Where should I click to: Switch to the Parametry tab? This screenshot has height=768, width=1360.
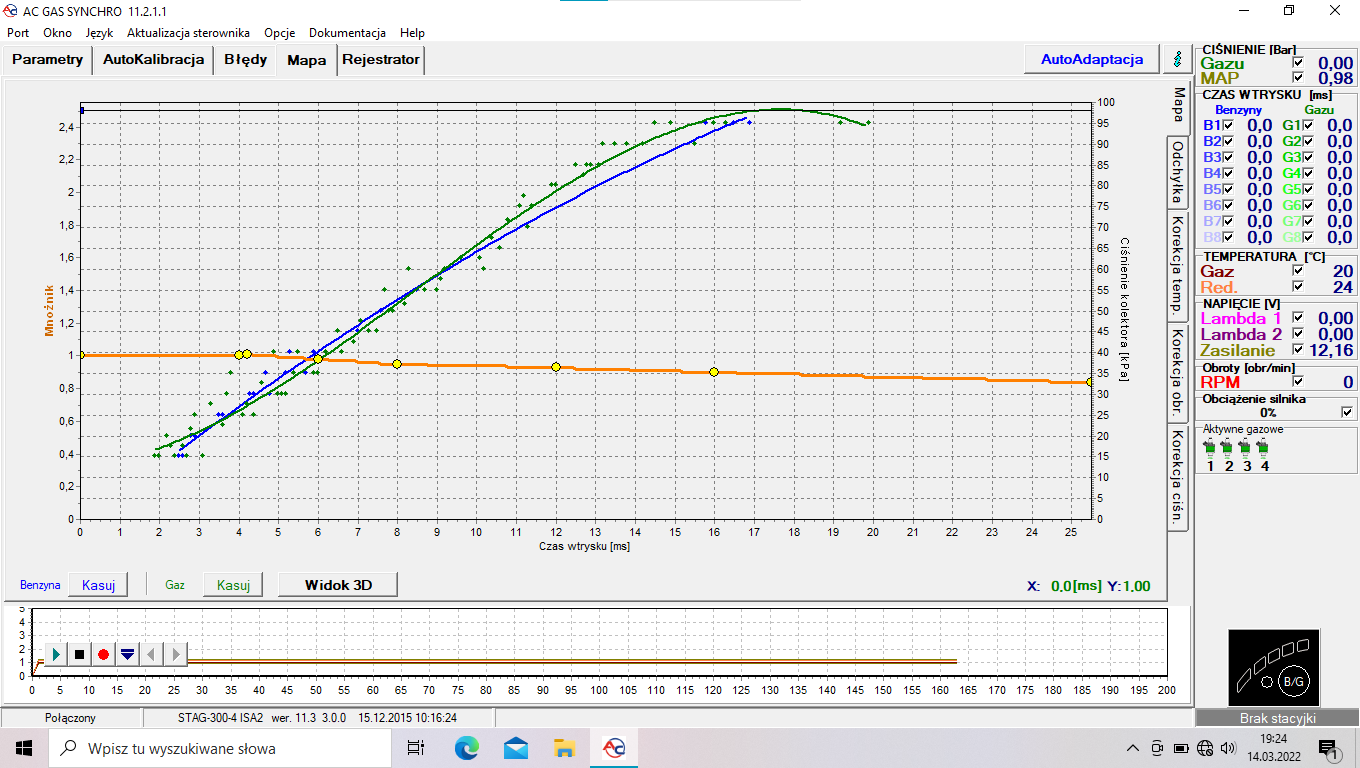coord(48,59)
